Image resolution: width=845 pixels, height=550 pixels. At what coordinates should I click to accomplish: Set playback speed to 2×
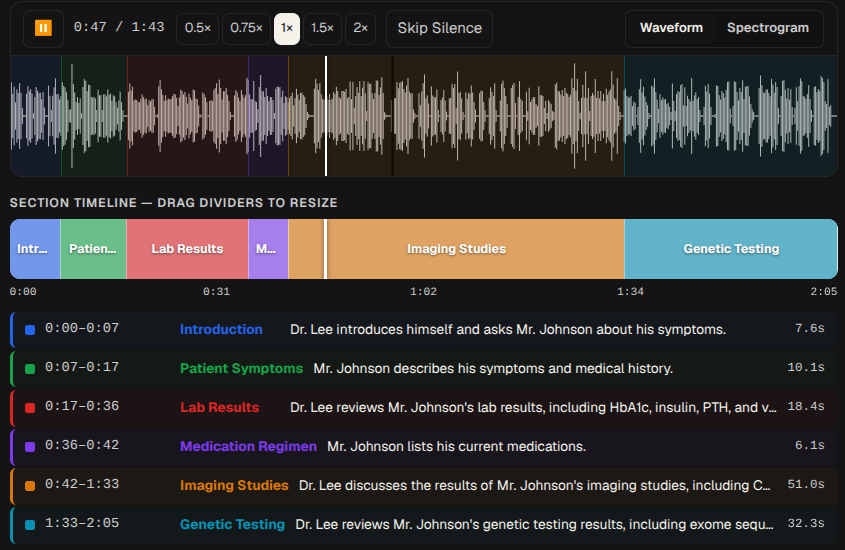[361, 29]
